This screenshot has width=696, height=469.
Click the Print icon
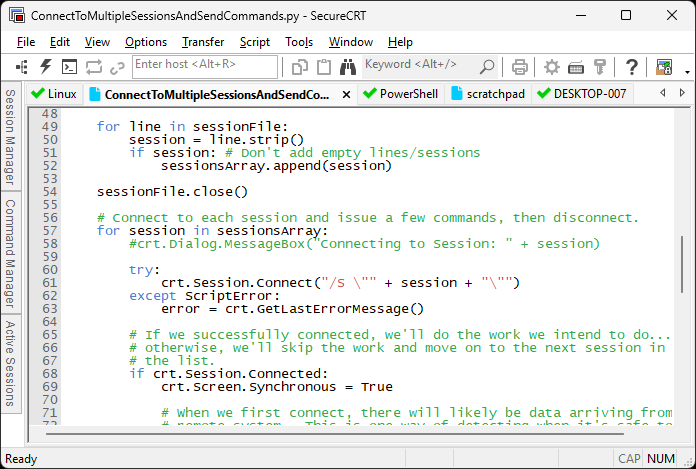coord(520,67)
